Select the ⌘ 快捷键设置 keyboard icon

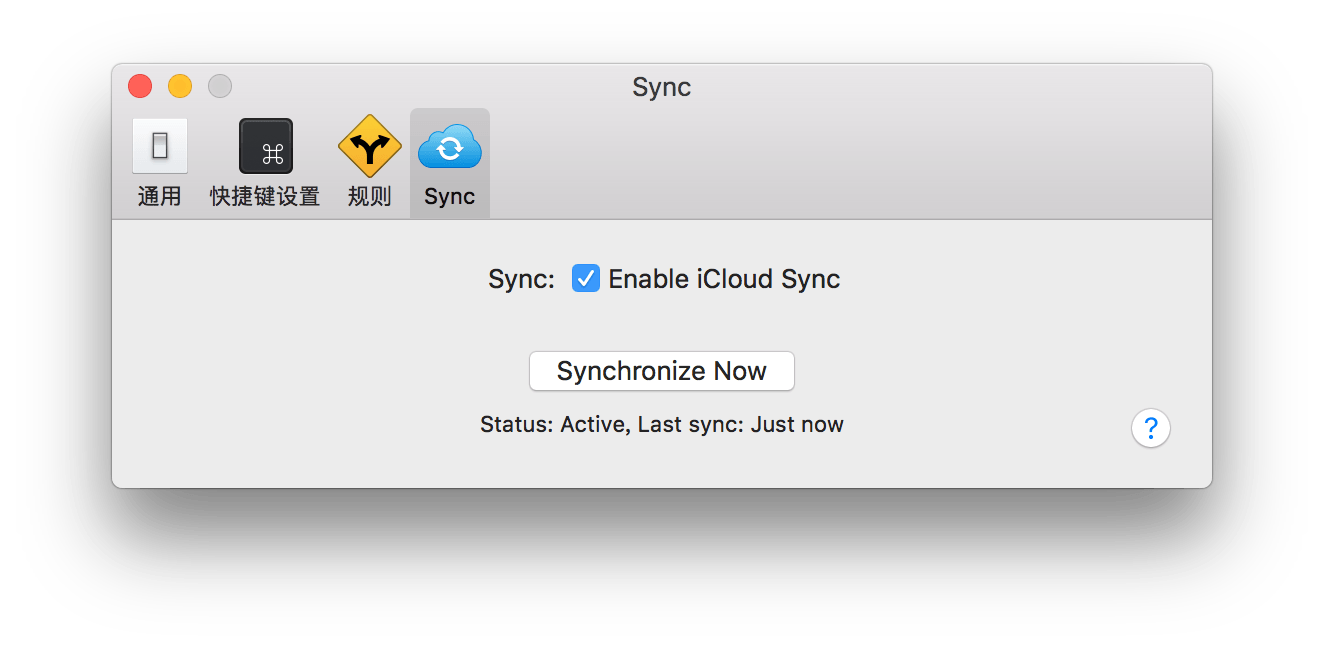pyautogui.click(x=265, y=146)
